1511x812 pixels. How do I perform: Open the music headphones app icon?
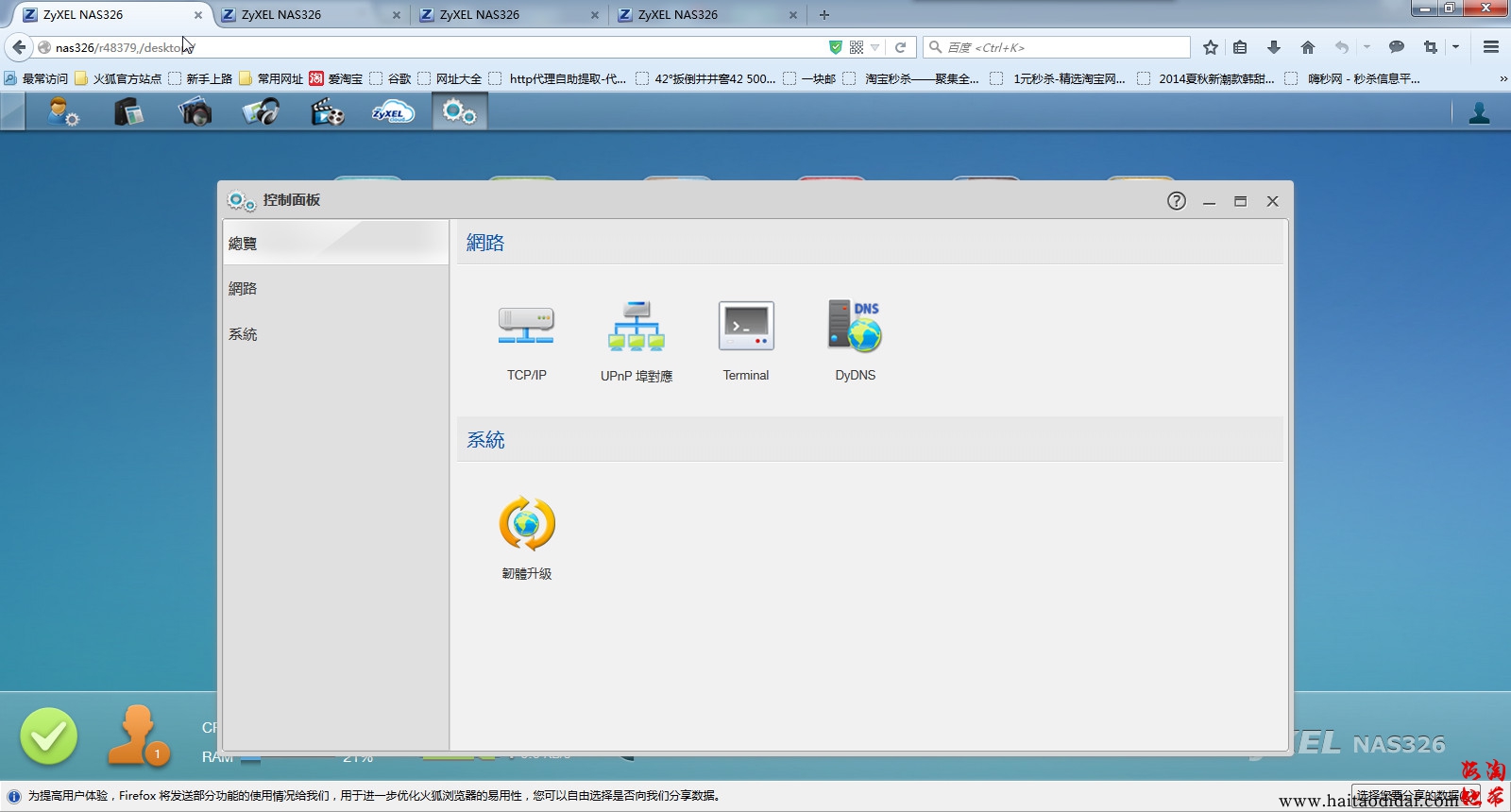click(261, 112)
